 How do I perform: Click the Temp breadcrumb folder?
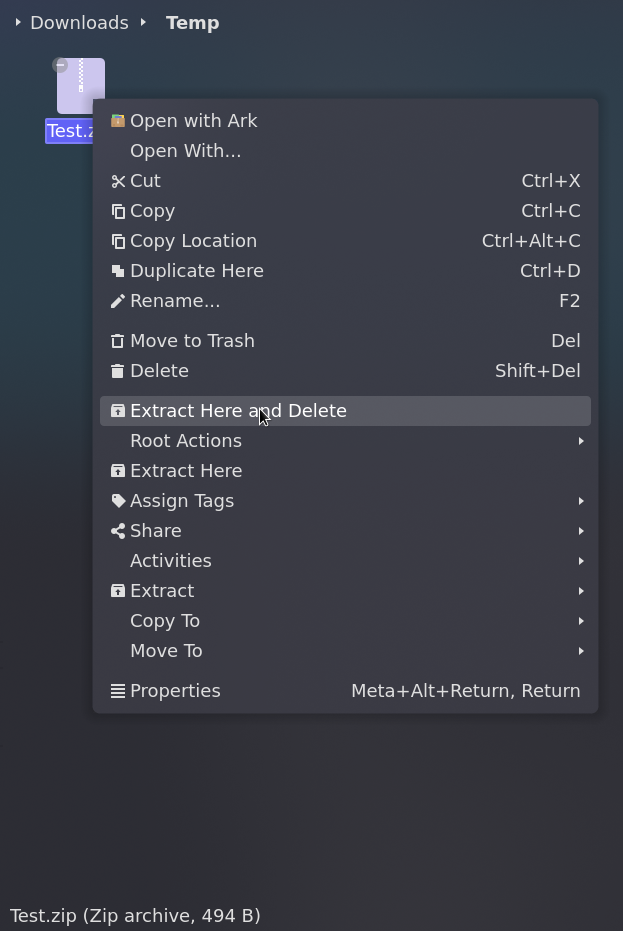pyautogui.click(x=192, y=23)
